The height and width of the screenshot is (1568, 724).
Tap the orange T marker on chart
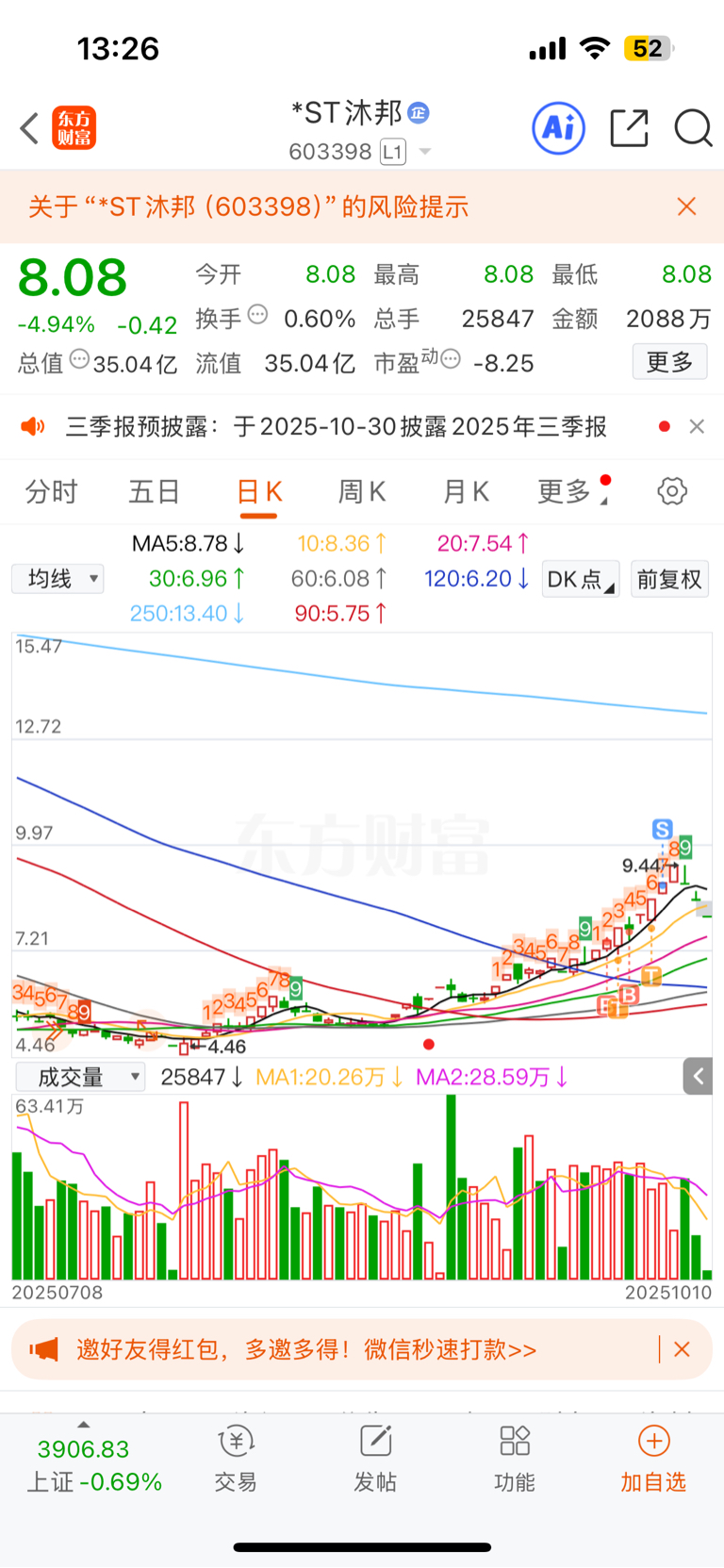[x=651, y=976]
